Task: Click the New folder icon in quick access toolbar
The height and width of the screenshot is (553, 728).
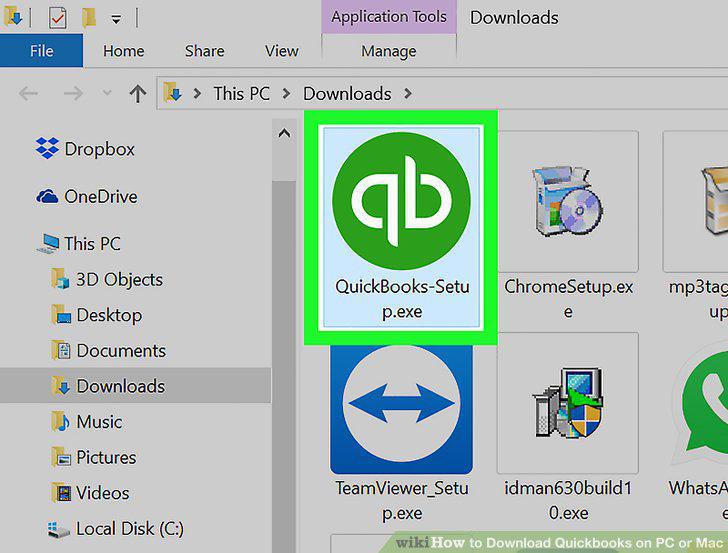Action: point(89,18)
